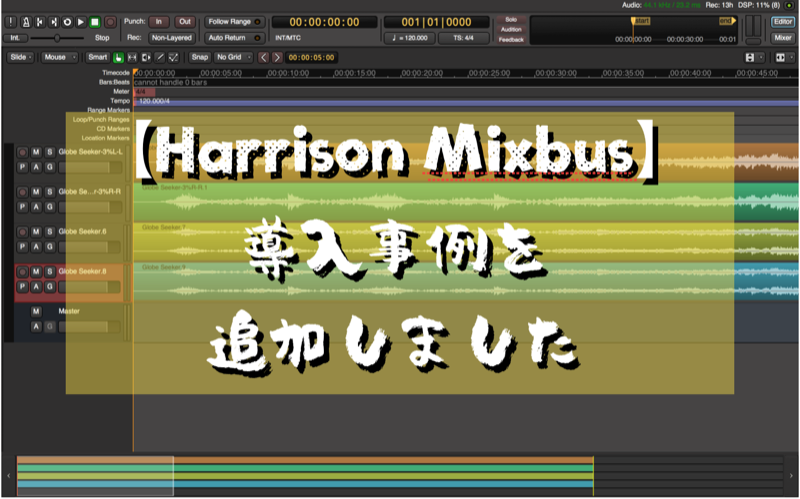Nudge forward with right arrow icon

pos(277,57)
